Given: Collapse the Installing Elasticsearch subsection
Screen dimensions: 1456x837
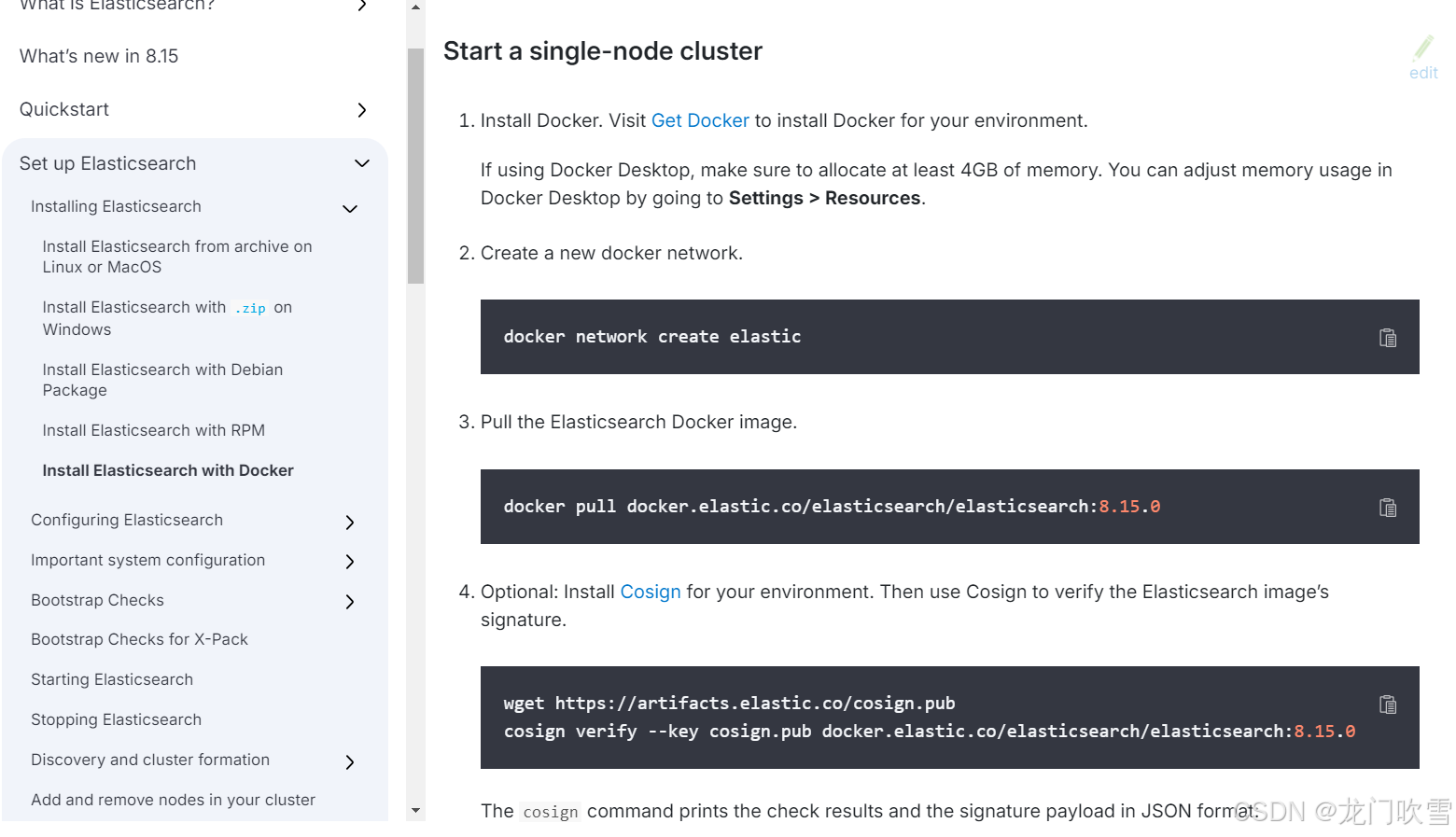Looking at the screenshot, I should click(350, 209).
